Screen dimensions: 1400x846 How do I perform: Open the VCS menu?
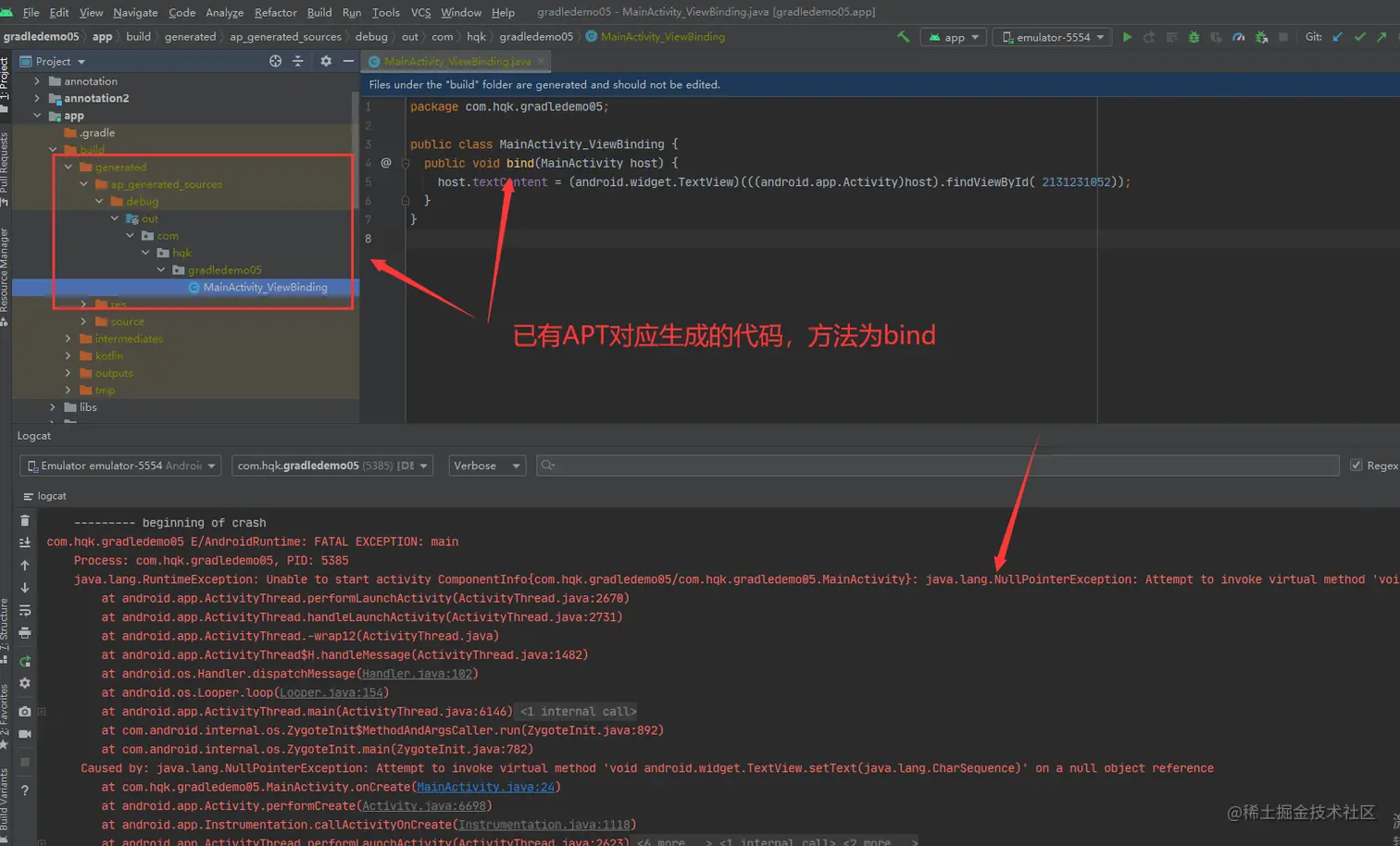[x=420, y=12]
